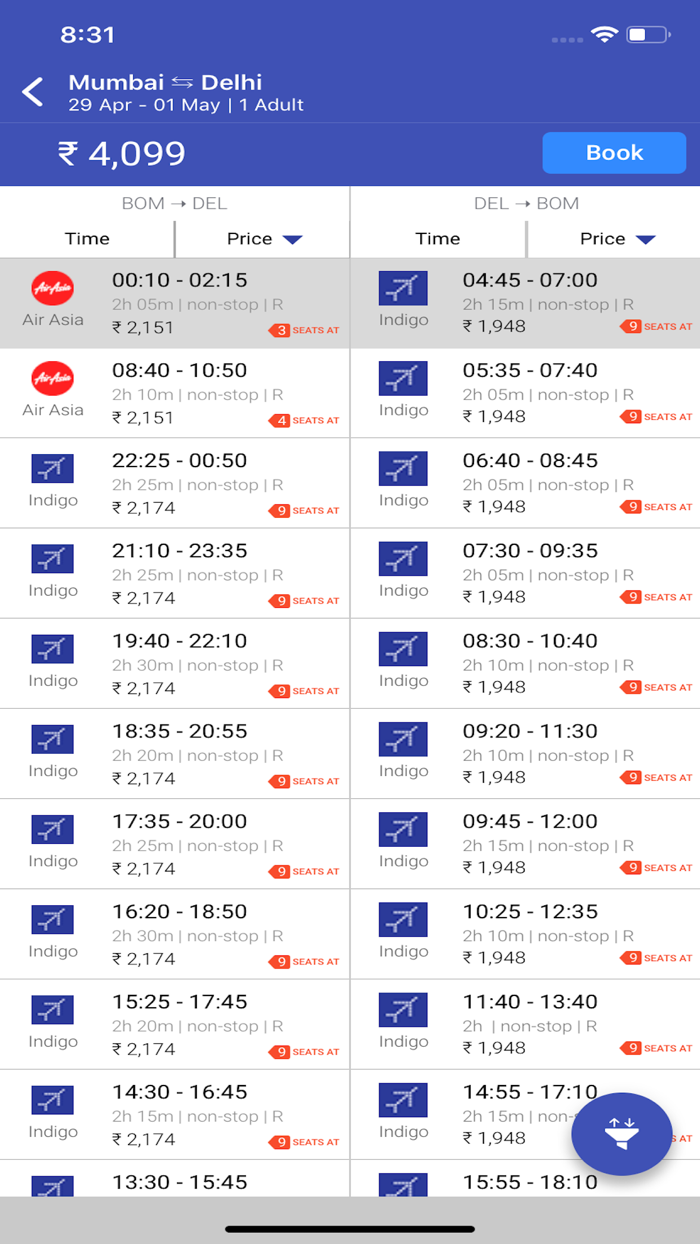Click the battery indicator in the status bar
The height and width of the screenshot is (1244, 700).
(645, 33)
